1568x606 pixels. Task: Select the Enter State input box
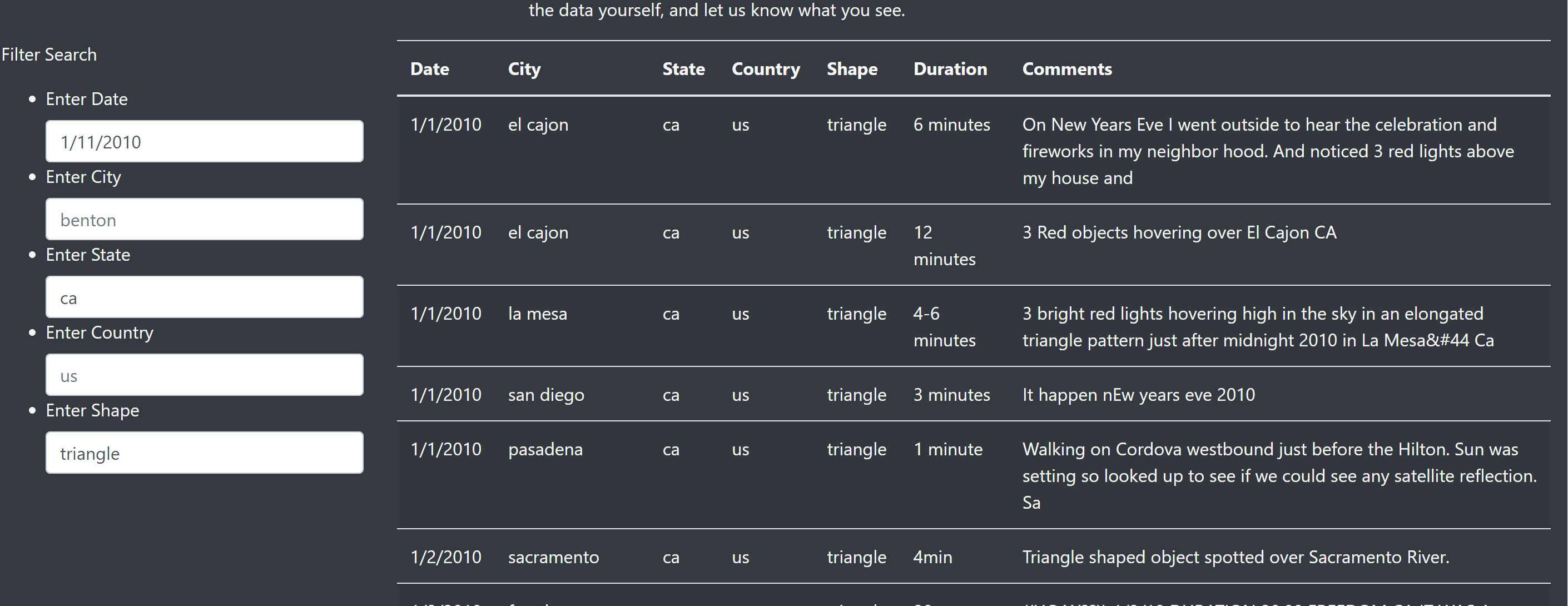[205, 297]
